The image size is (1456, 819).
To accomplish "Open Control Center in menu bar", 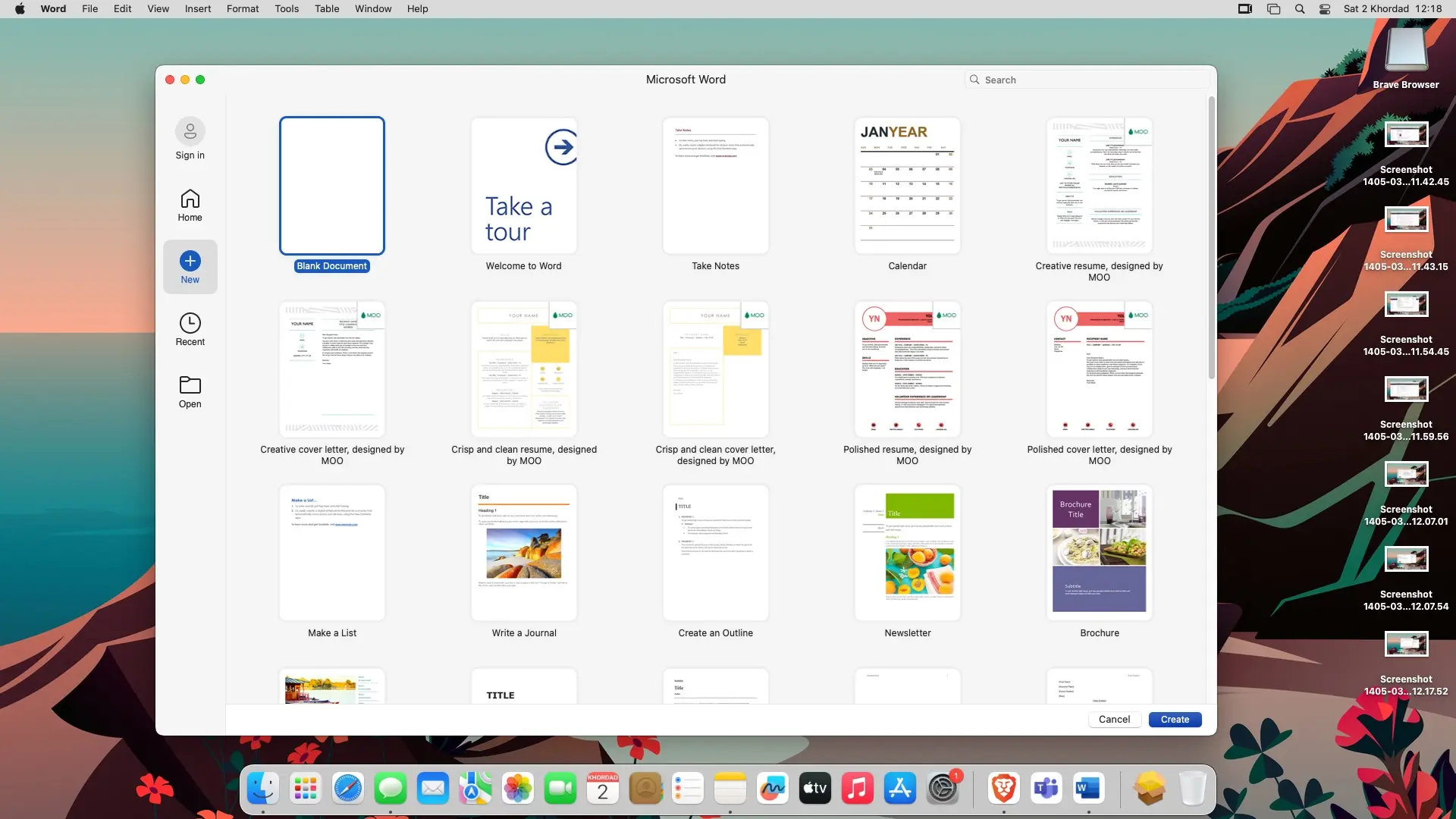I will point(1325,9).
